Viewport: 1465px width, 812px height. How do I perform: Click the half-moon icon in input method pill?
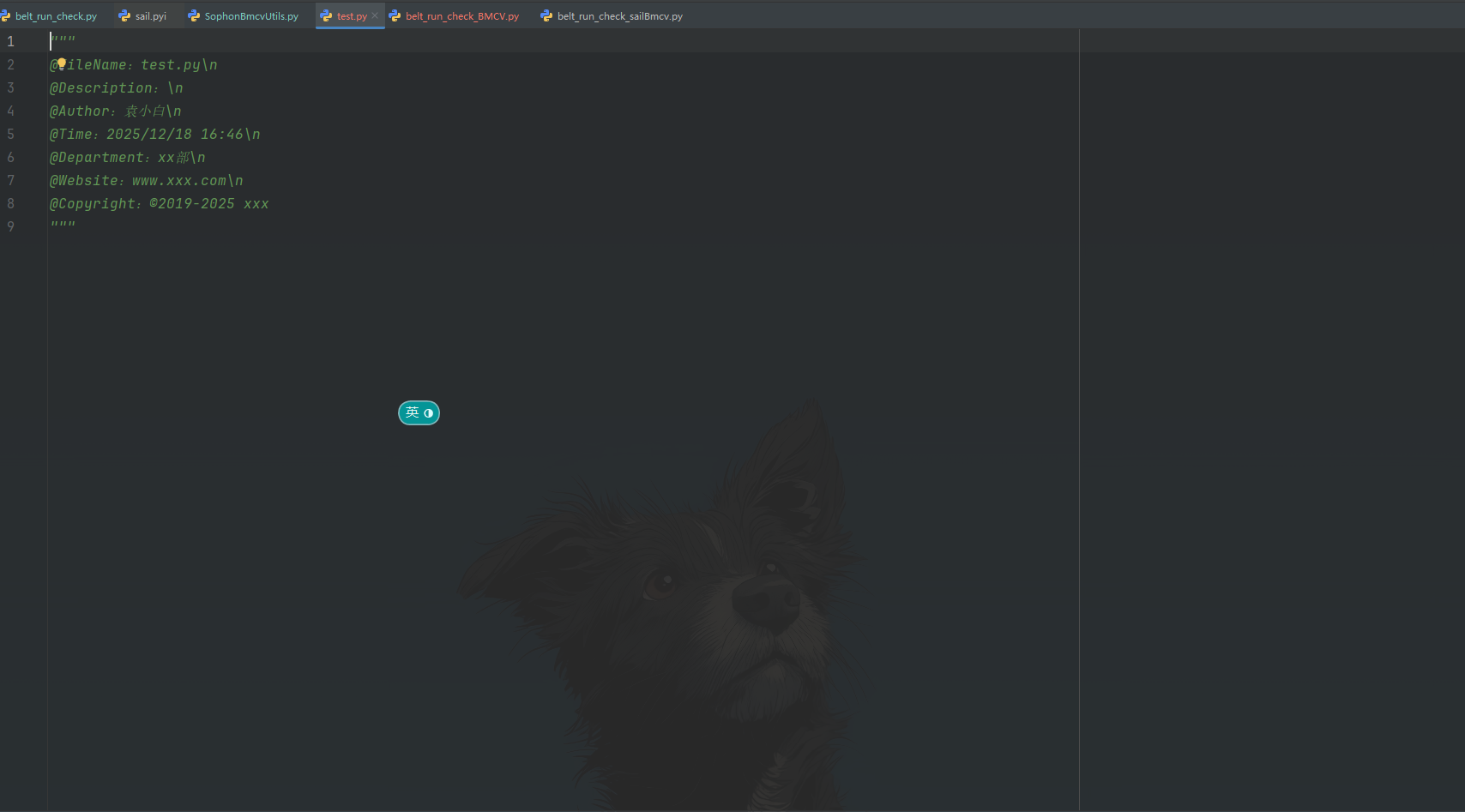tap(429, 413)
